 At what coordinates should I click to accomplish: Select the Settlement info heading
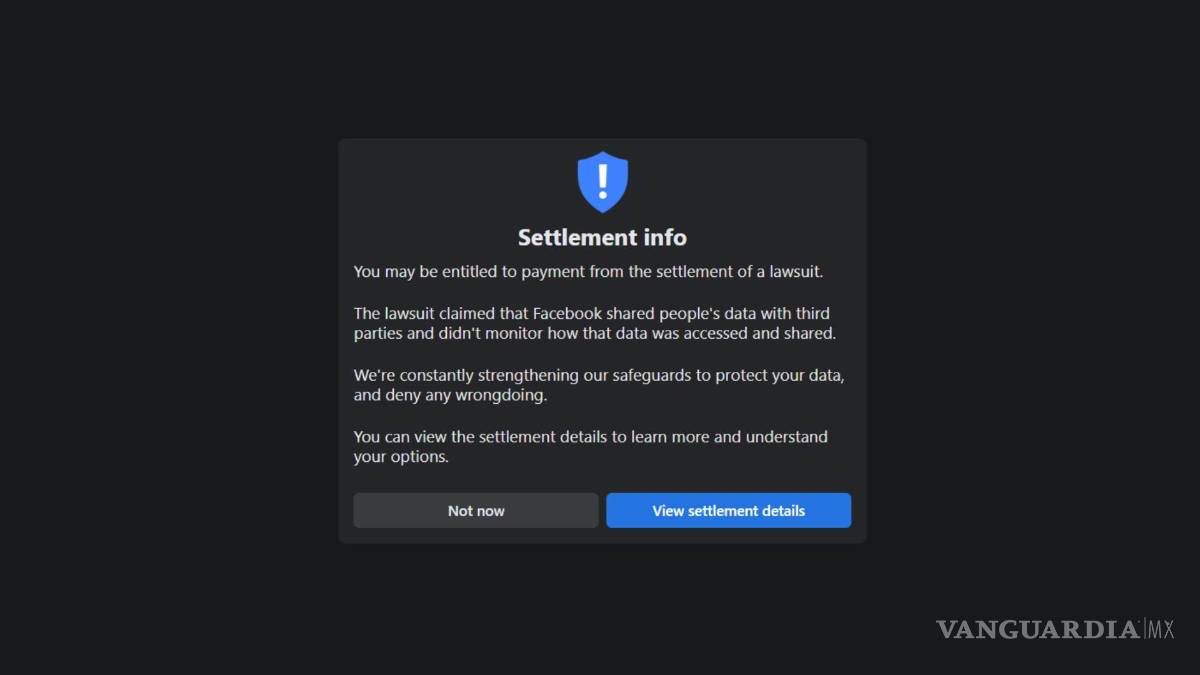click(602, 237)
